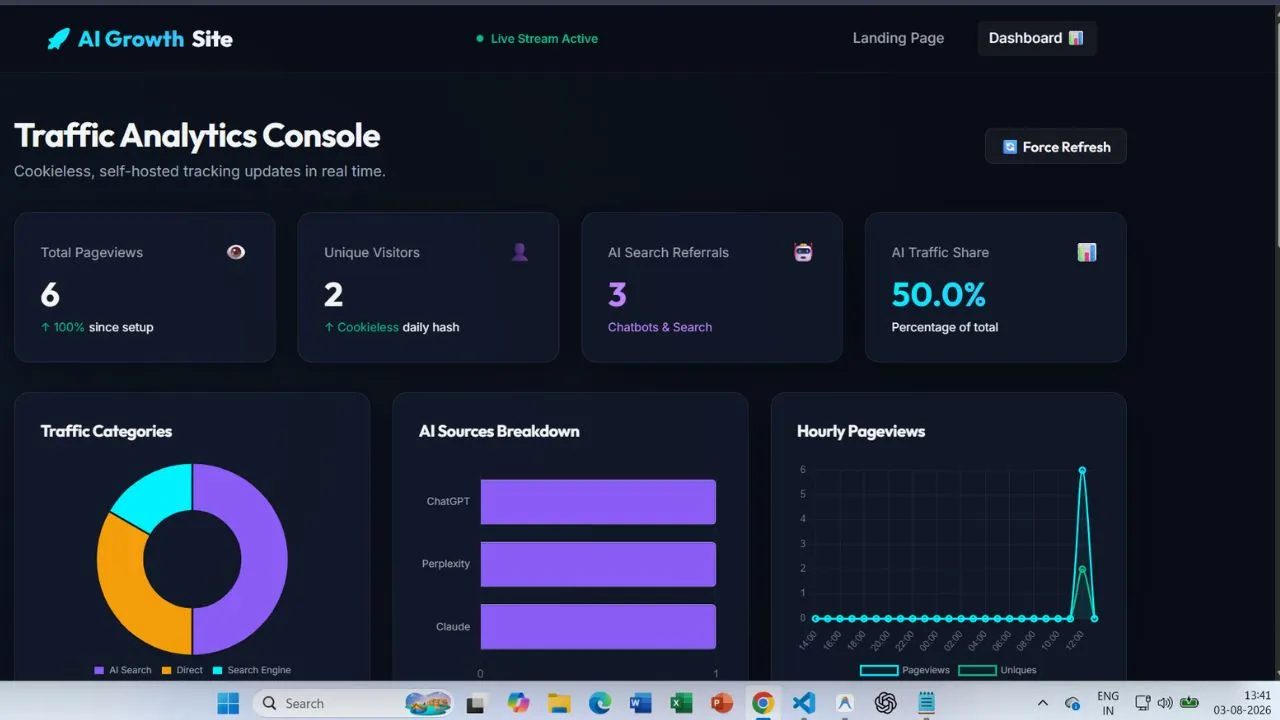Switch to Google Chrome in the taskbar

763,703
